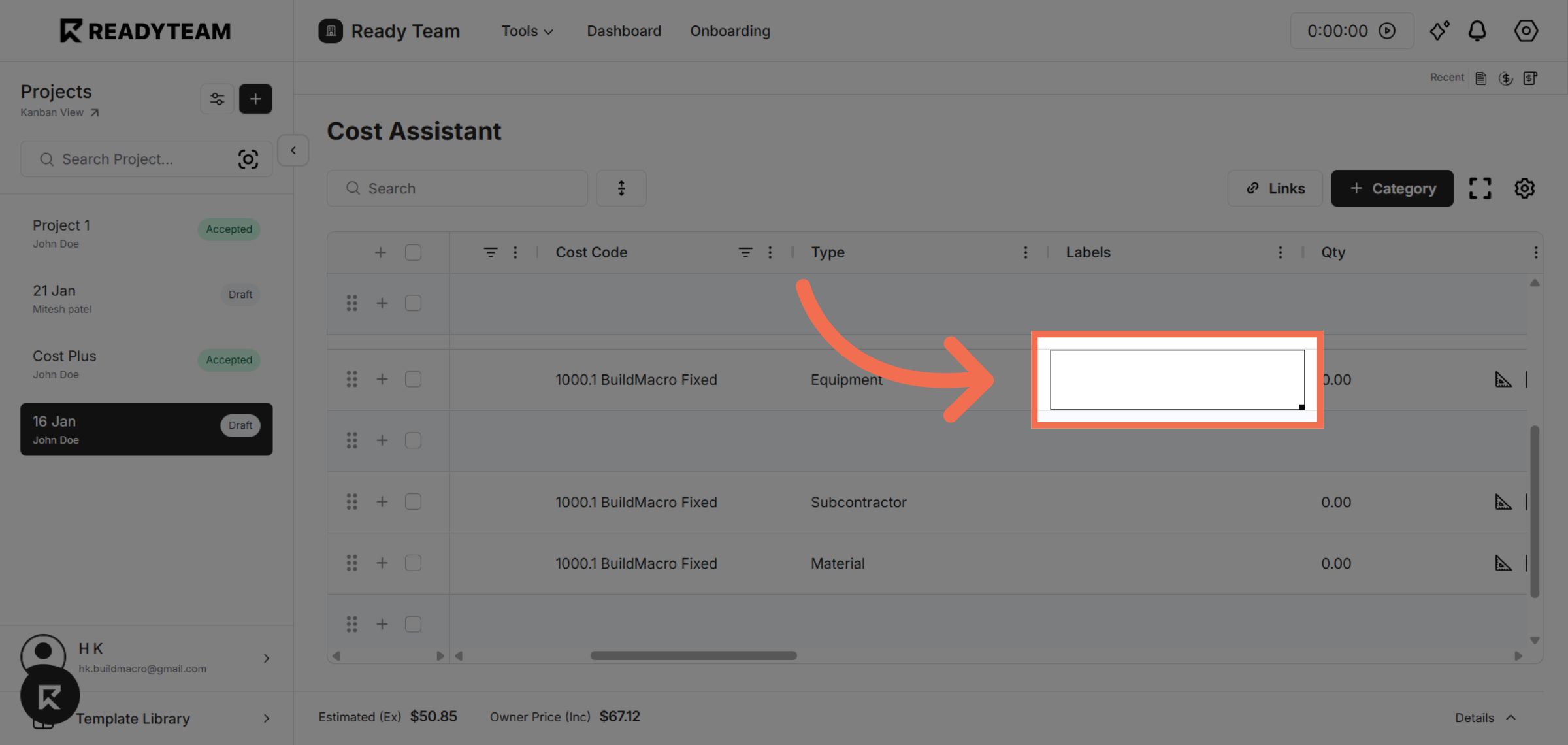Open the Tools dropdown in the top bar
The height and width of the screenshot is (745, 1568).
coord(527,31)
